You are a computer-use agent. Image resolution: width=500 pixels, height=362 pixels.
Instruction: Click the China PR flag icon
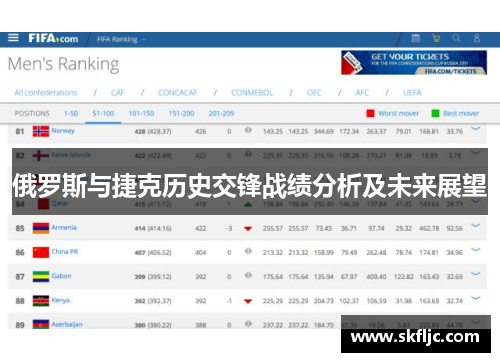[41, 252]
